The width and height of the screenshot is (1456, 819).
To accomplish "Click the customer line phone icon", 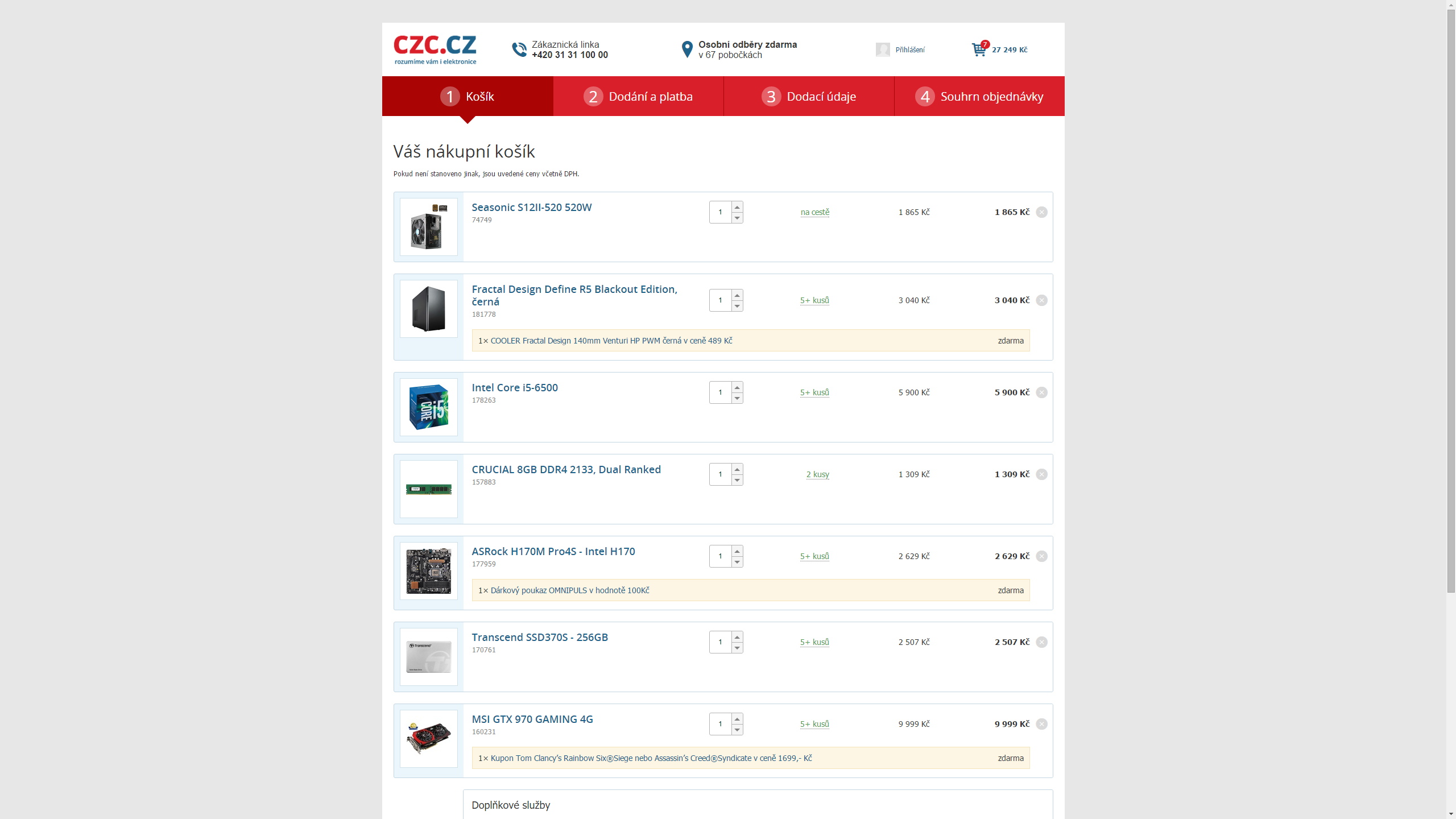I will 519,49.
